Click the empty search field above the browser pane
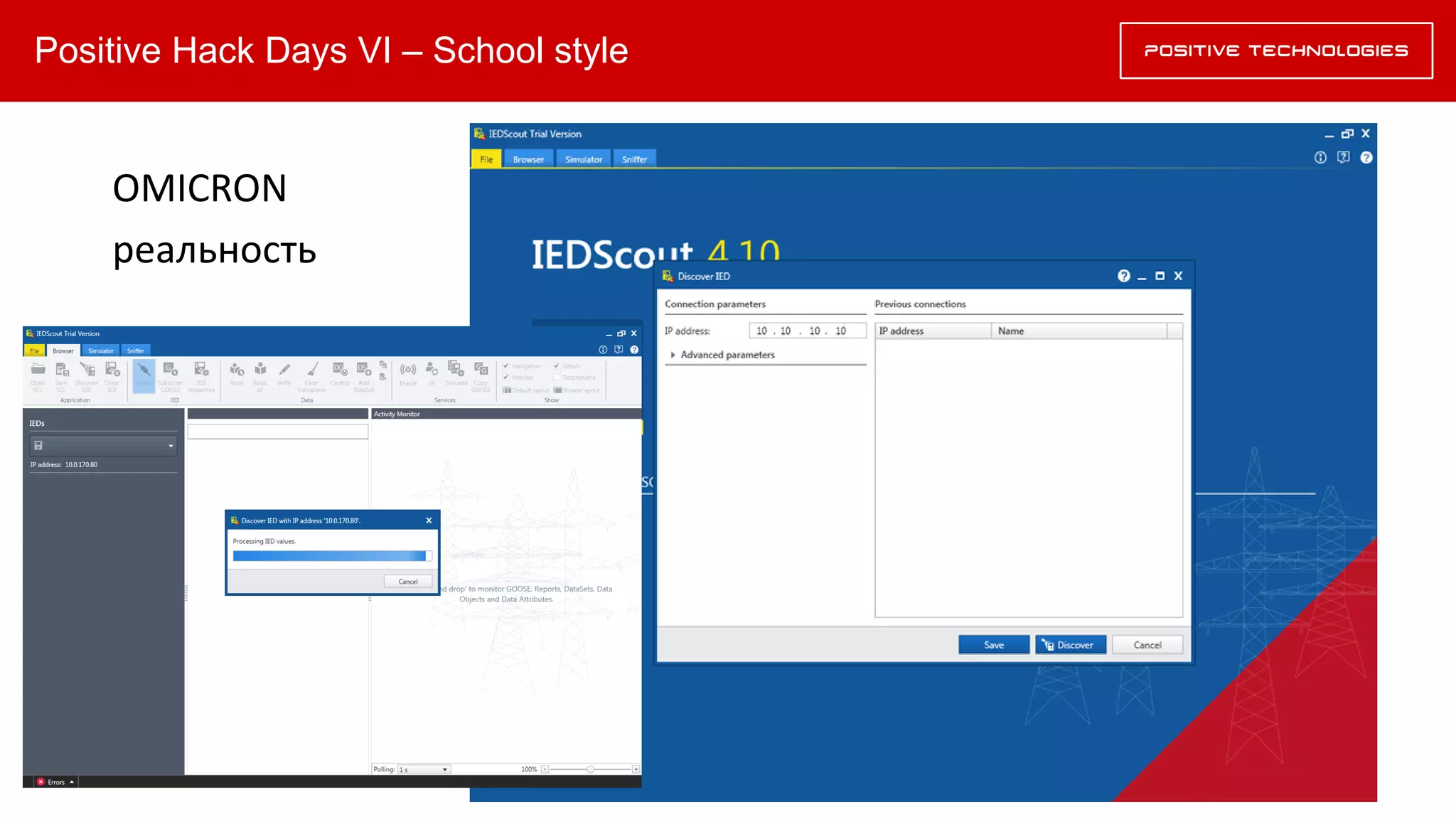 click(x=278, y=432)
